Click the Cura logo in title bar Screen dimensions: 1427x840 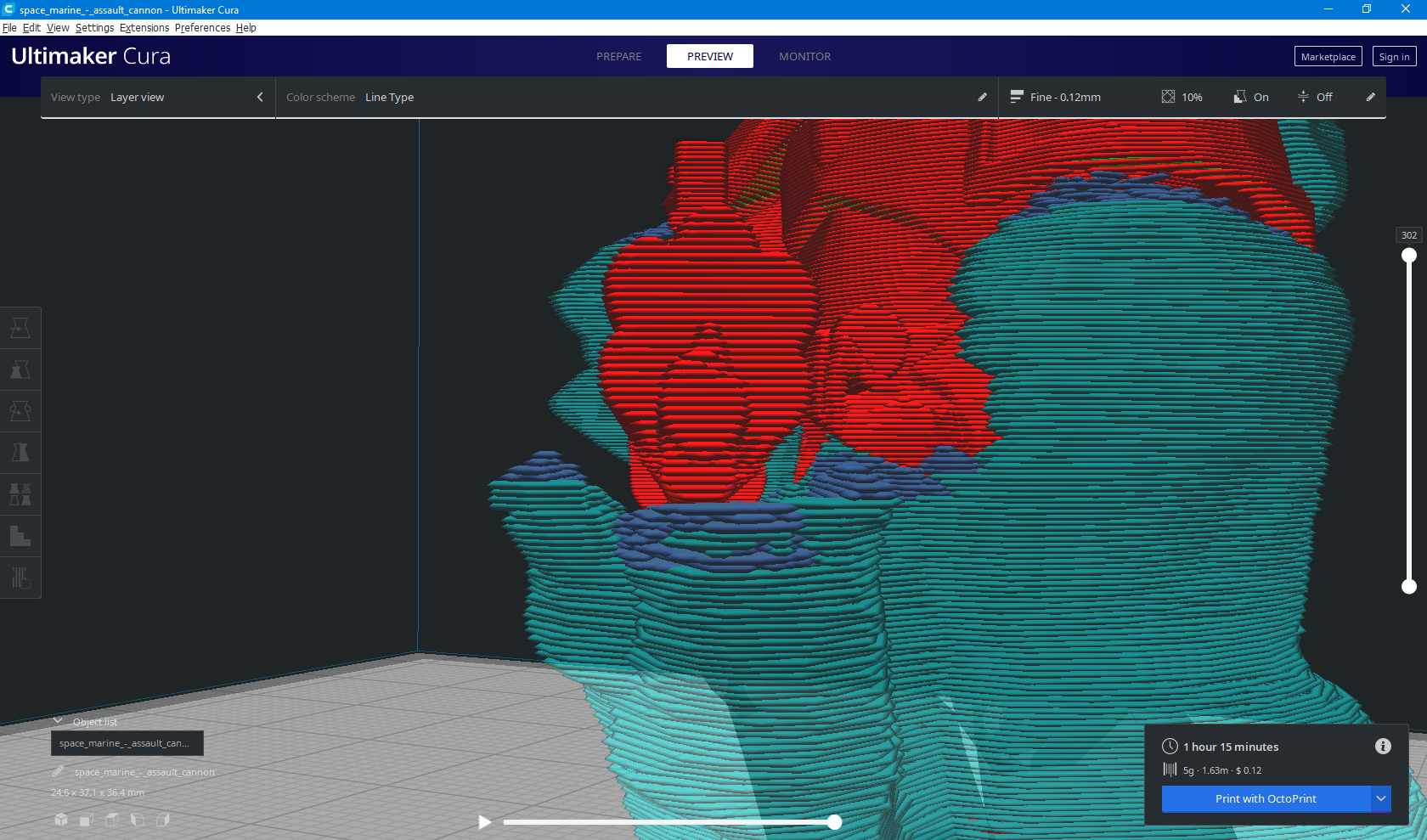8,9
